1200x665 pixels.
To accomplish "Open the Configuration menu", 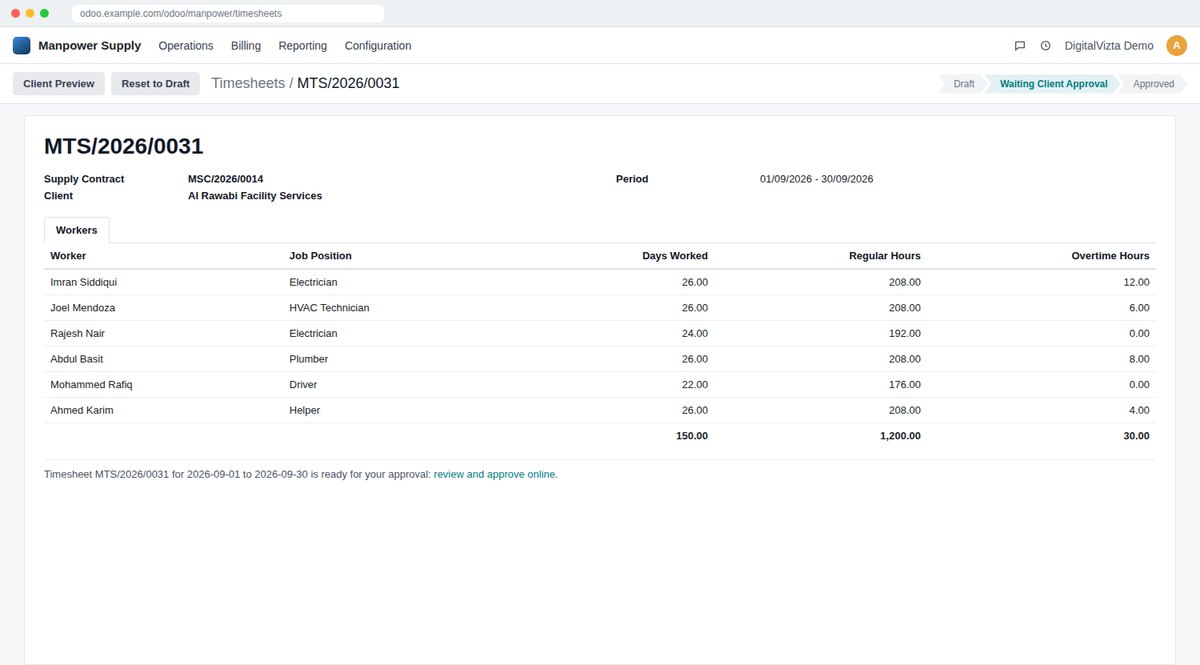I will point(378,46).
